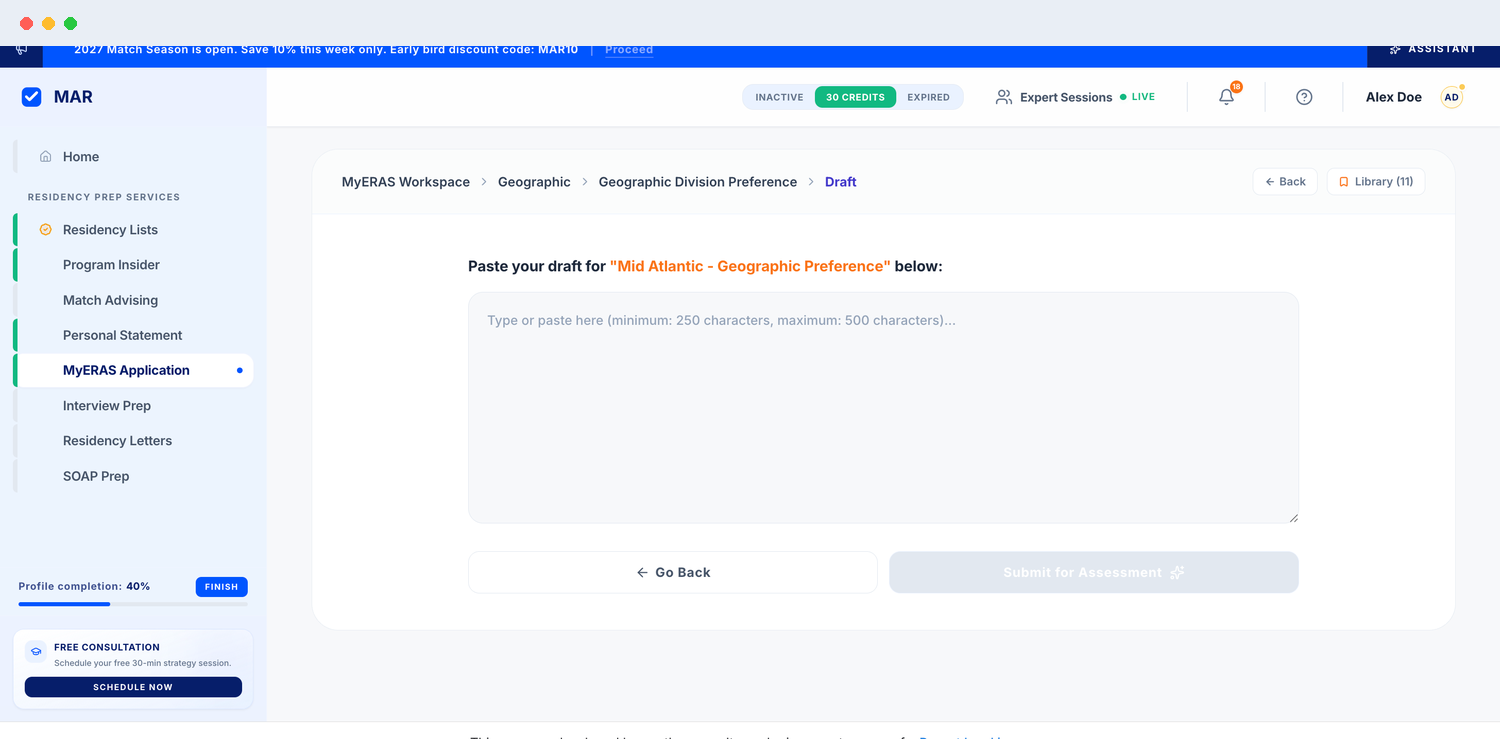This screenshot has width=1500, height=739.
Task: Open the notifications bell icon
Action: point(1226,97)
